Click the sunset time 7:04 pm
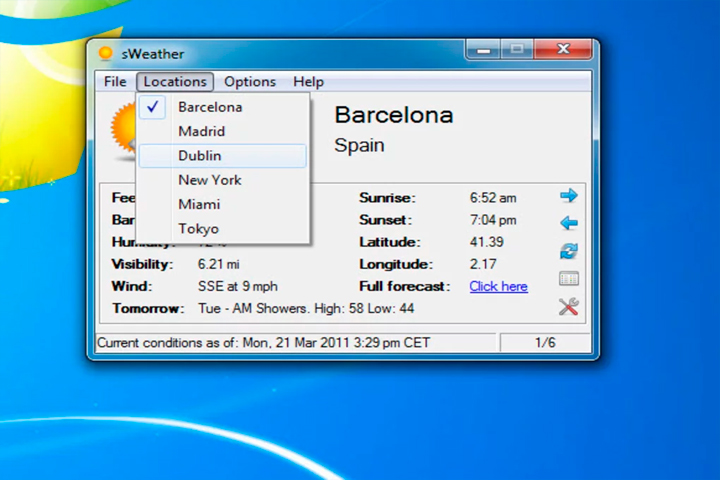The width and height of the screenshot is (720, 480). click(x=493, y=220)
